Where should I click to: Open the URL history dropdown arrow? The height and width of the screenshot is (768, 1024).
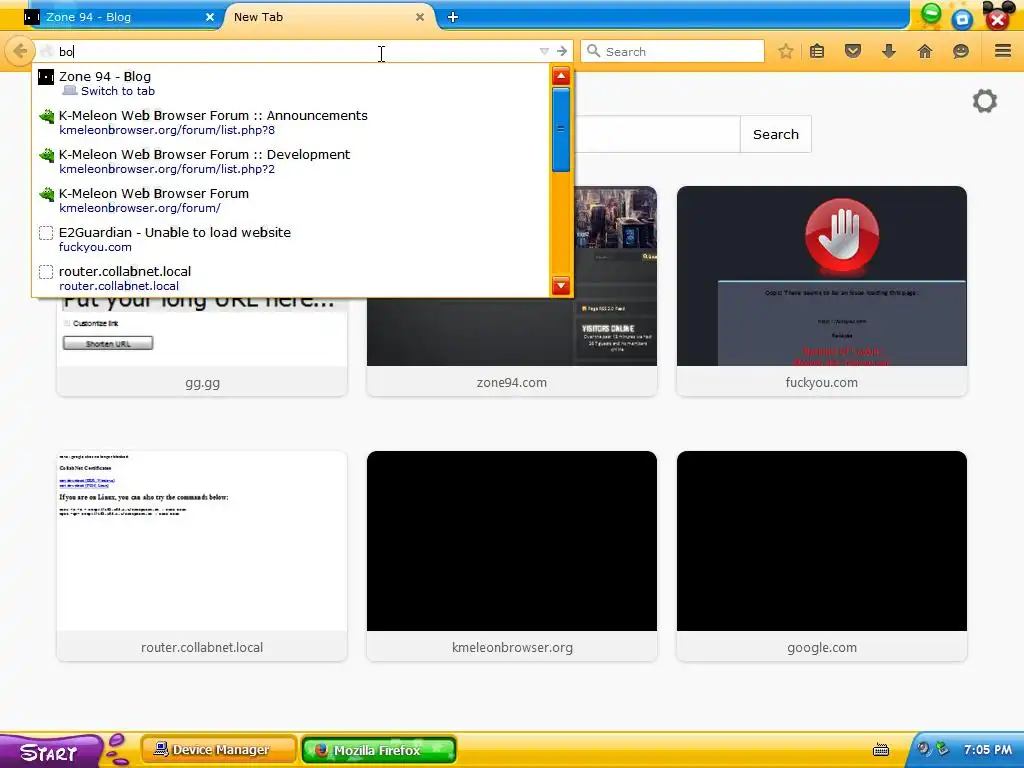(544, 51)
